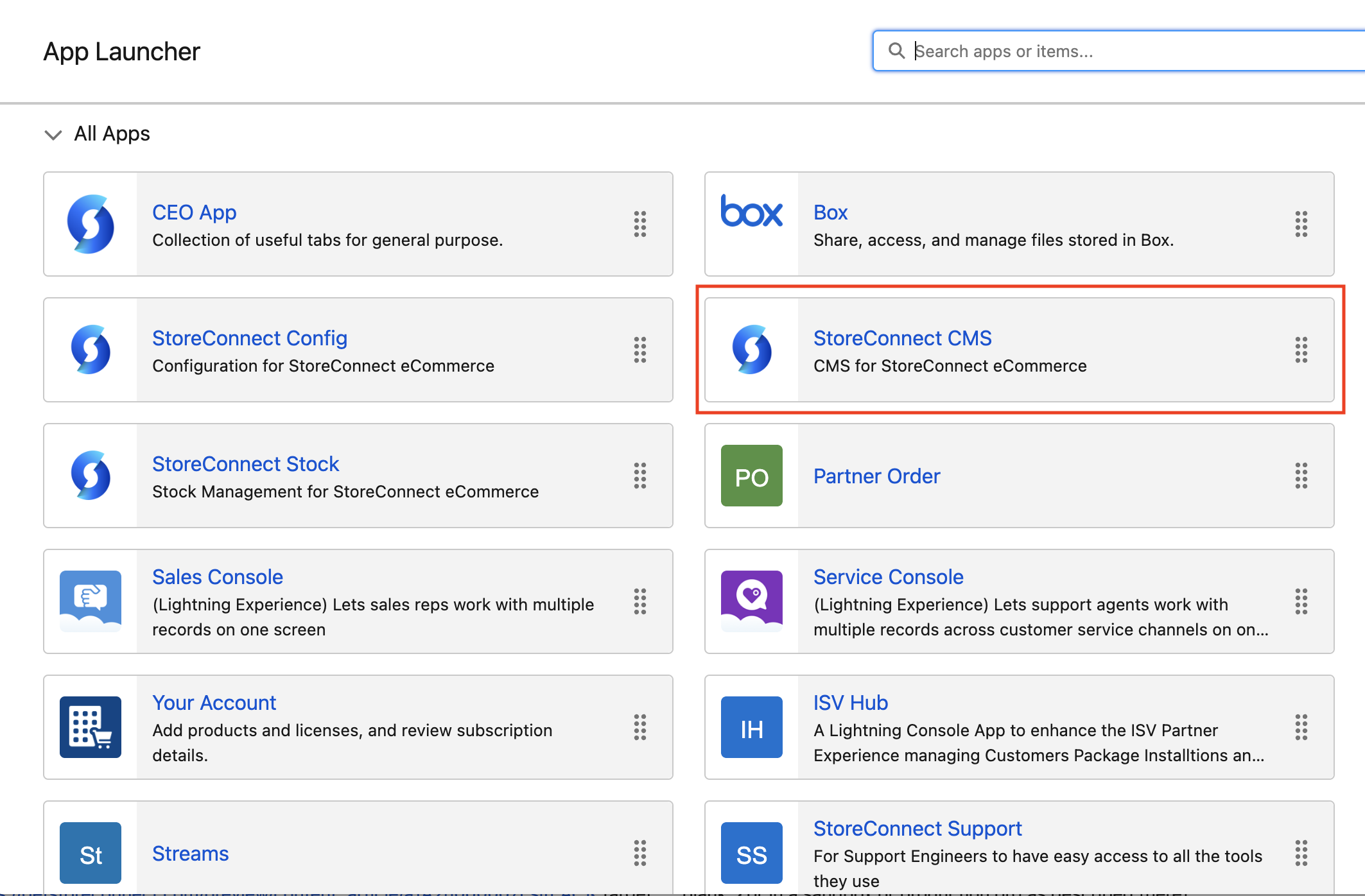
Task: Click the drag handle on ISV Hub tile
Action: click(1301, 727)
